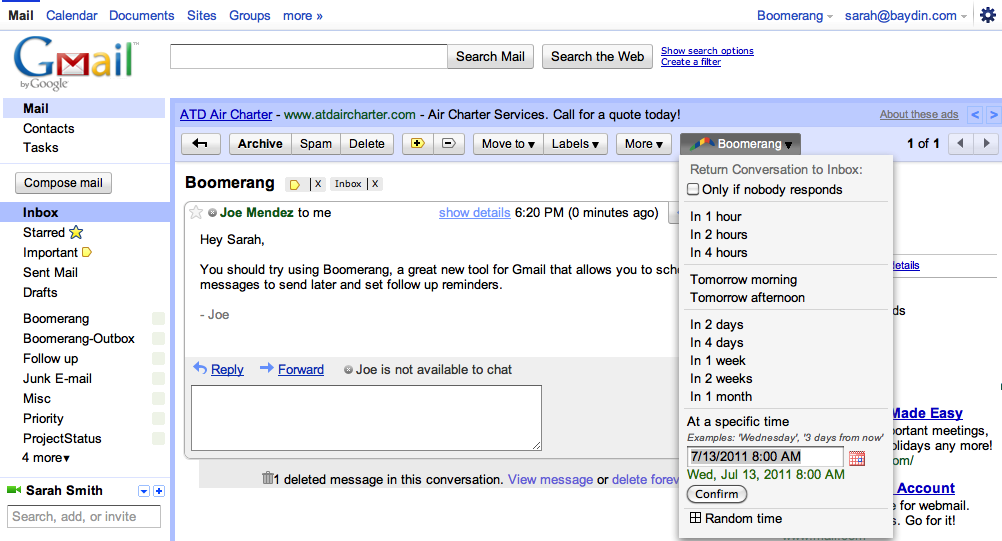Click the green chat status camera icon
Image resolution: width=1002 pixels, height=541 pixels.
coord(14,490)
